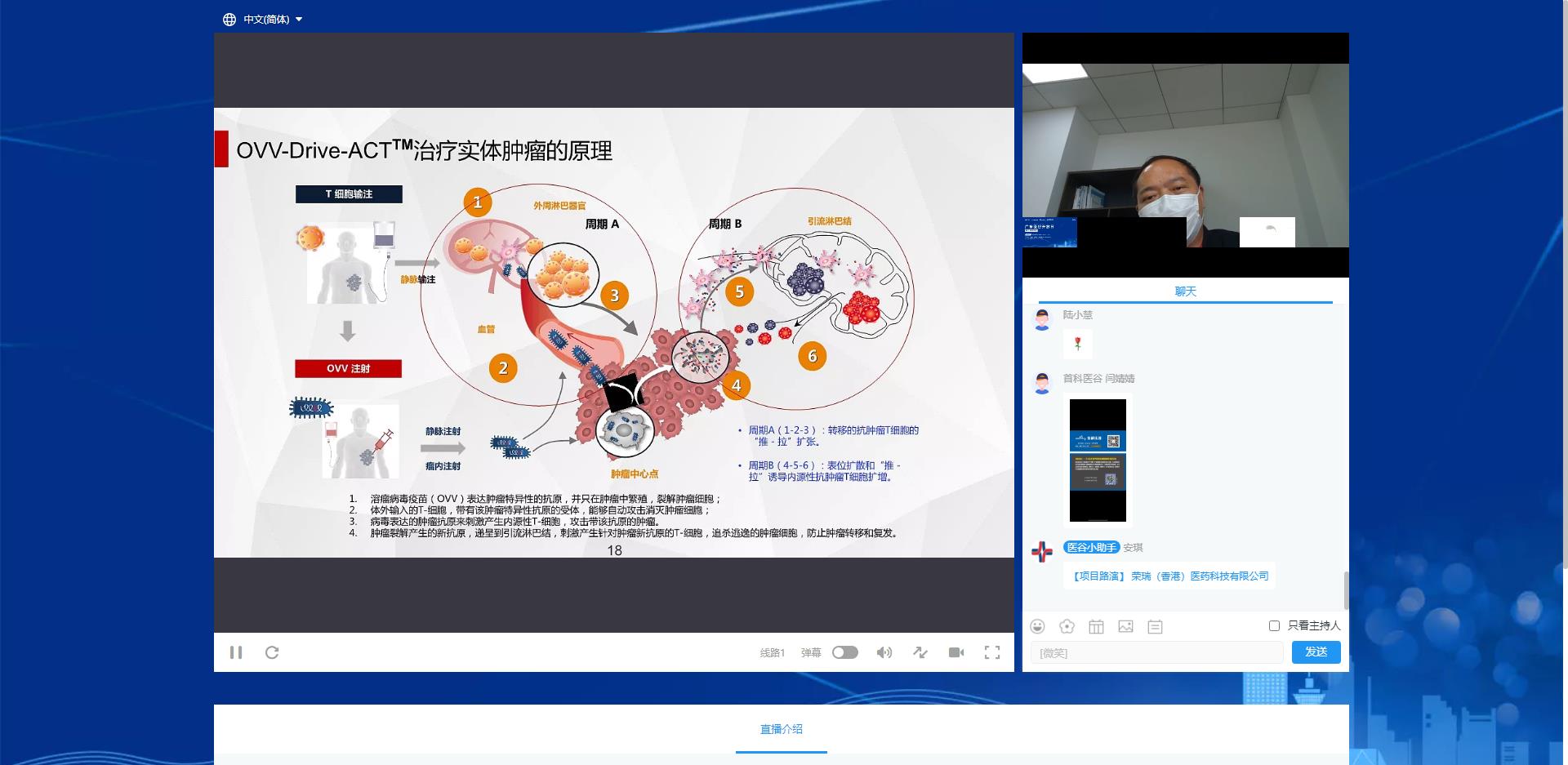Open the emoji picker in chat
This screenshot has height=765, width=1568.
[x=1037, y=626]
